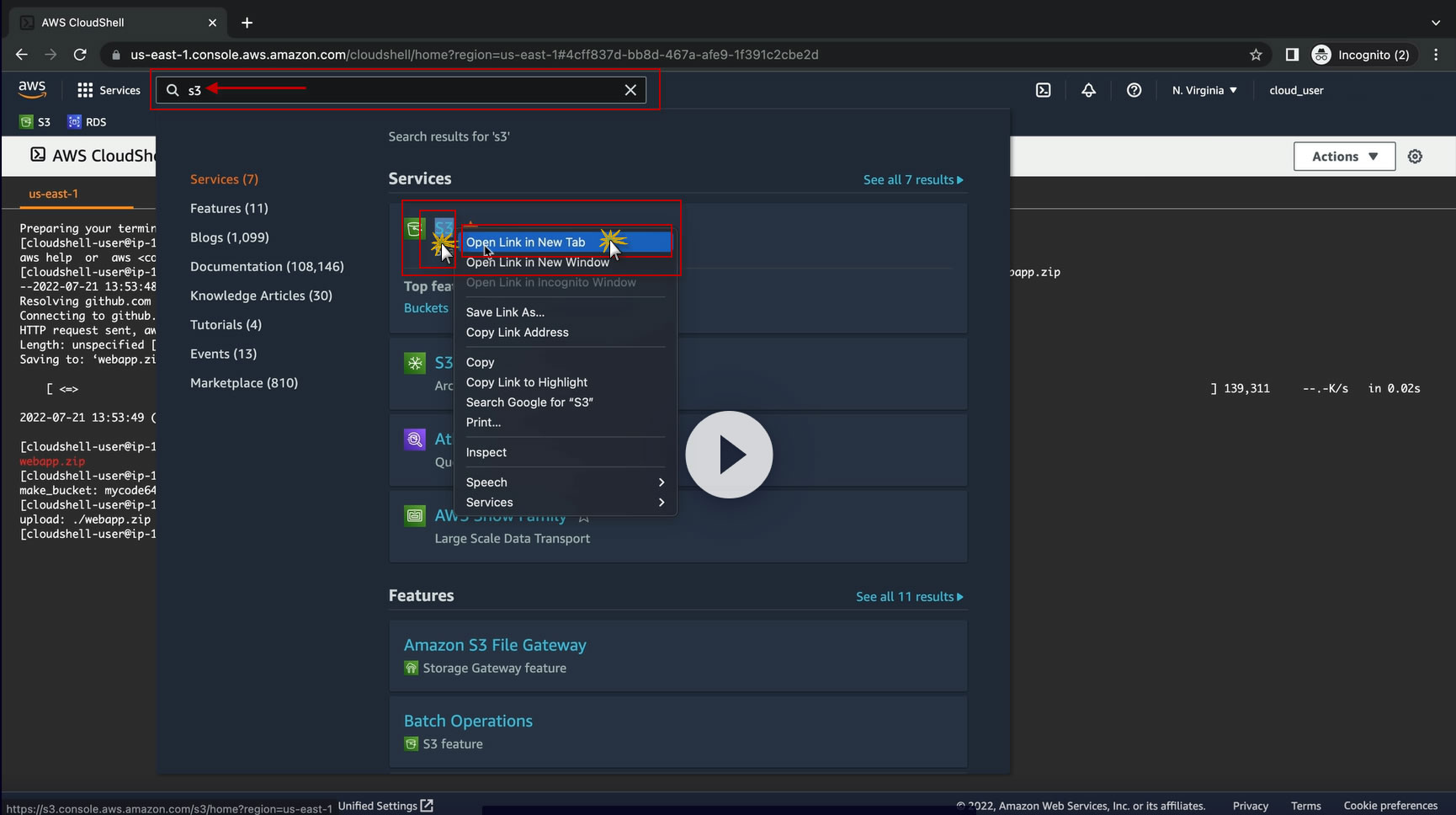Open CloudShell settings gear

pos(1415,157)
